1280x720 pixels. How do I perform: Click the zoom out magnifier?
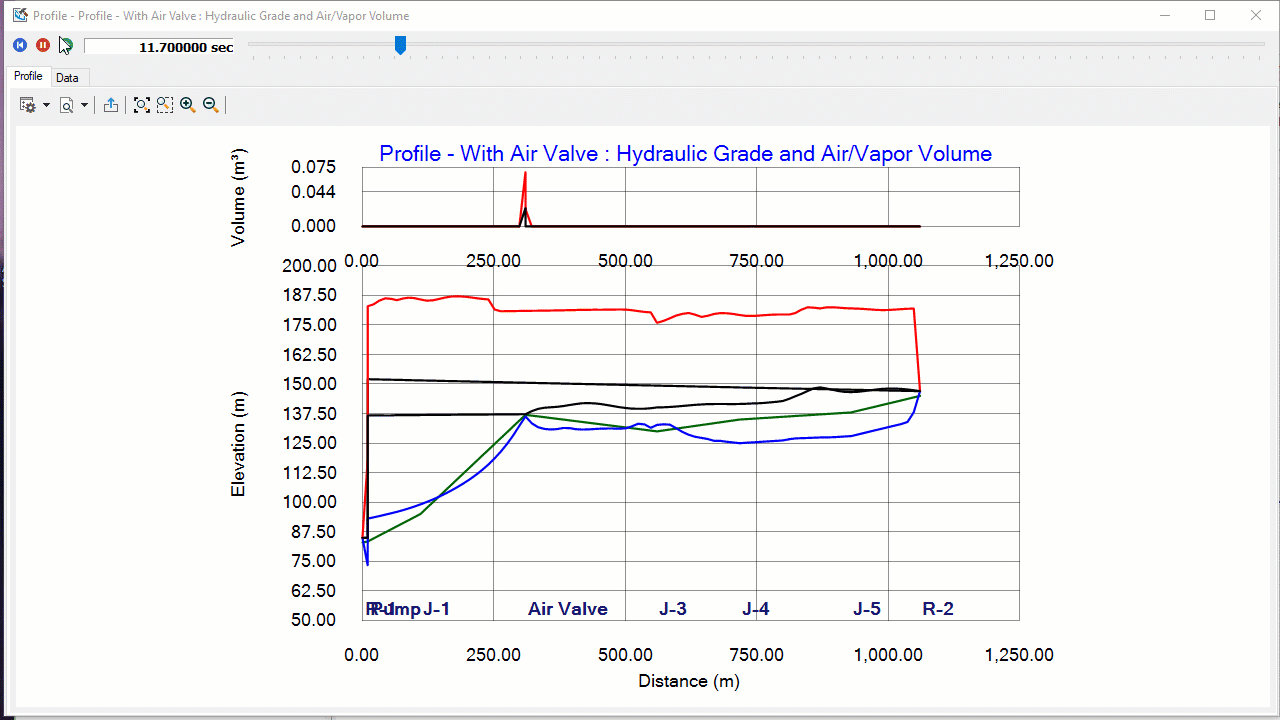click(x=210, y=105)
